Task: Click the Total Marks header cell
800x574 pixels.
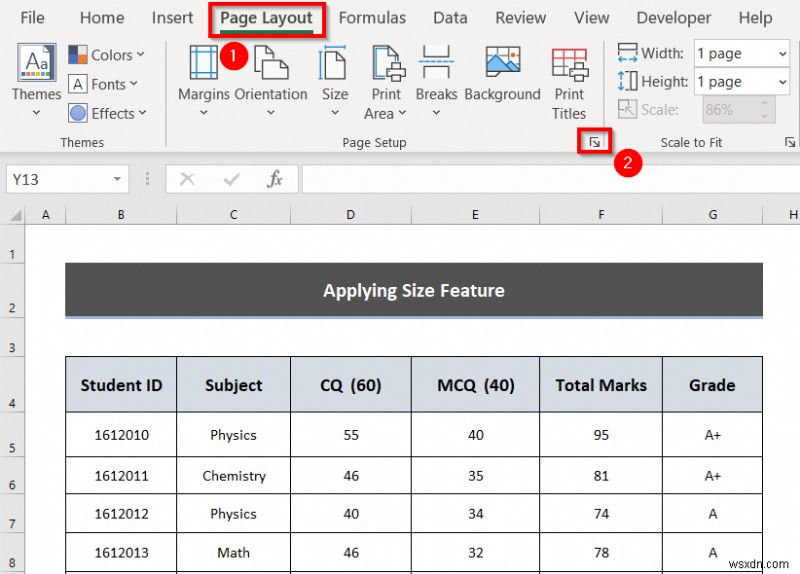Action: click(x=601, y=385)
